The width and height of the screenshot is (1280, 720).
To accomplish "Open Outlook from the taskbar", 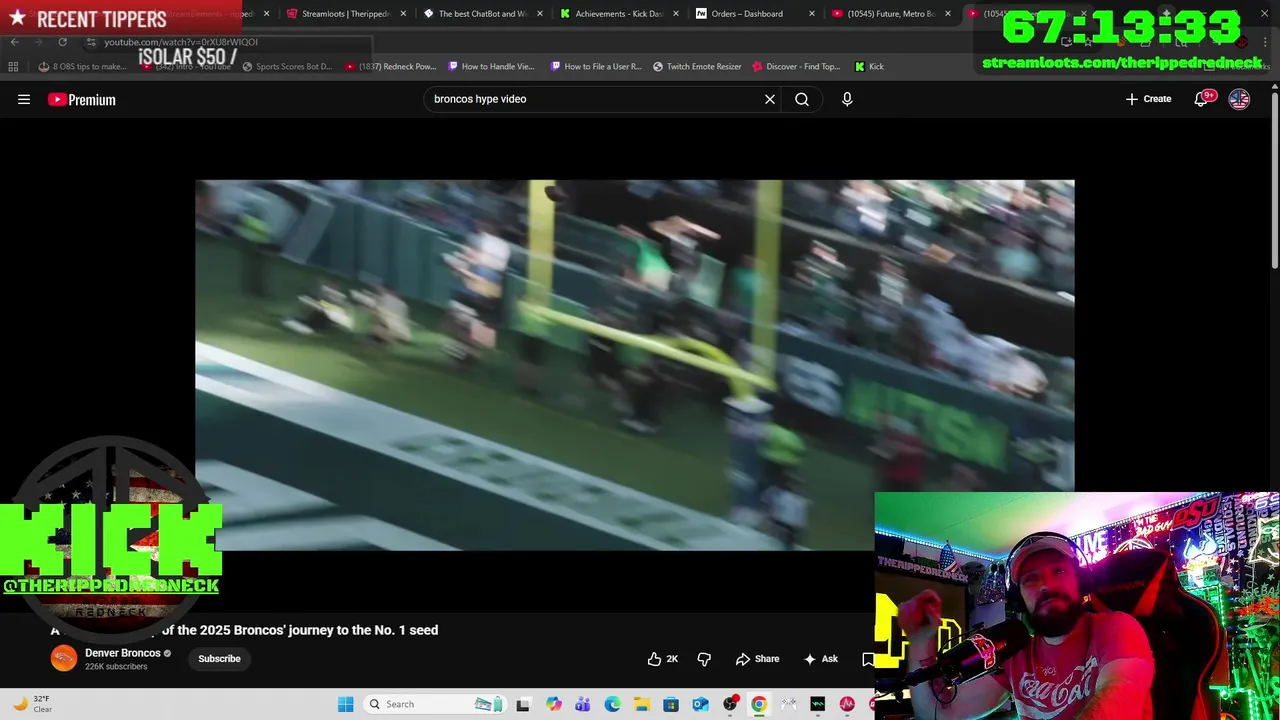I will pos(700,704).
